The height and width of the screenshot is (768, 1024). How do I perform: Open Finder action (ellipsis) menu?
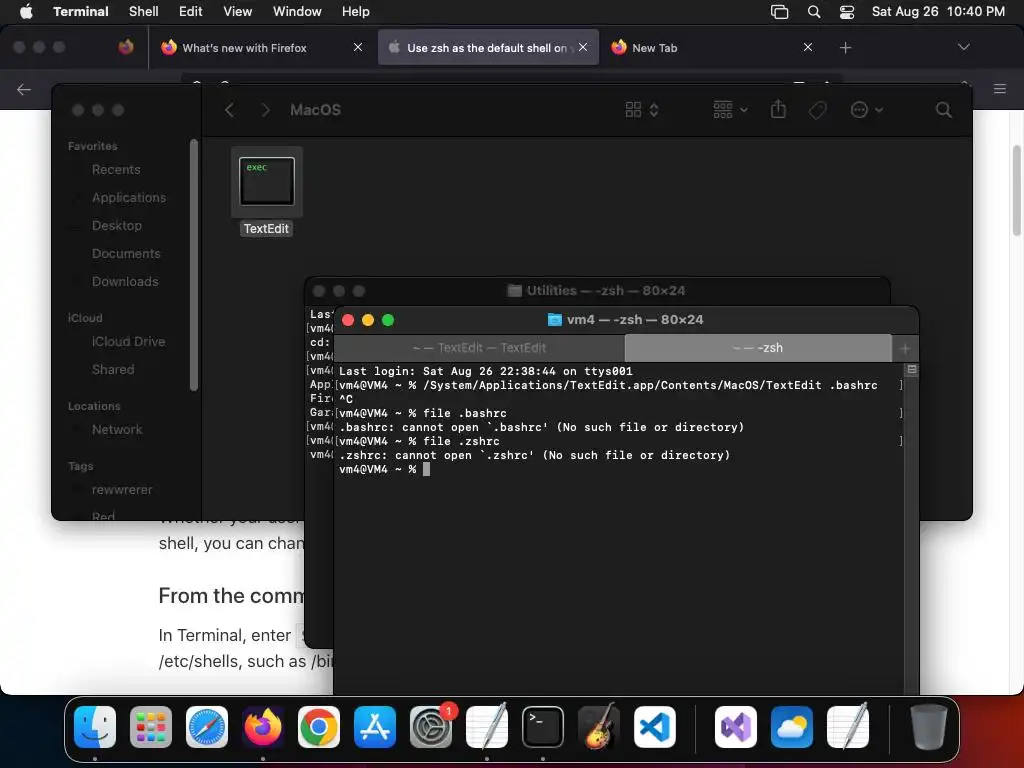866,110
